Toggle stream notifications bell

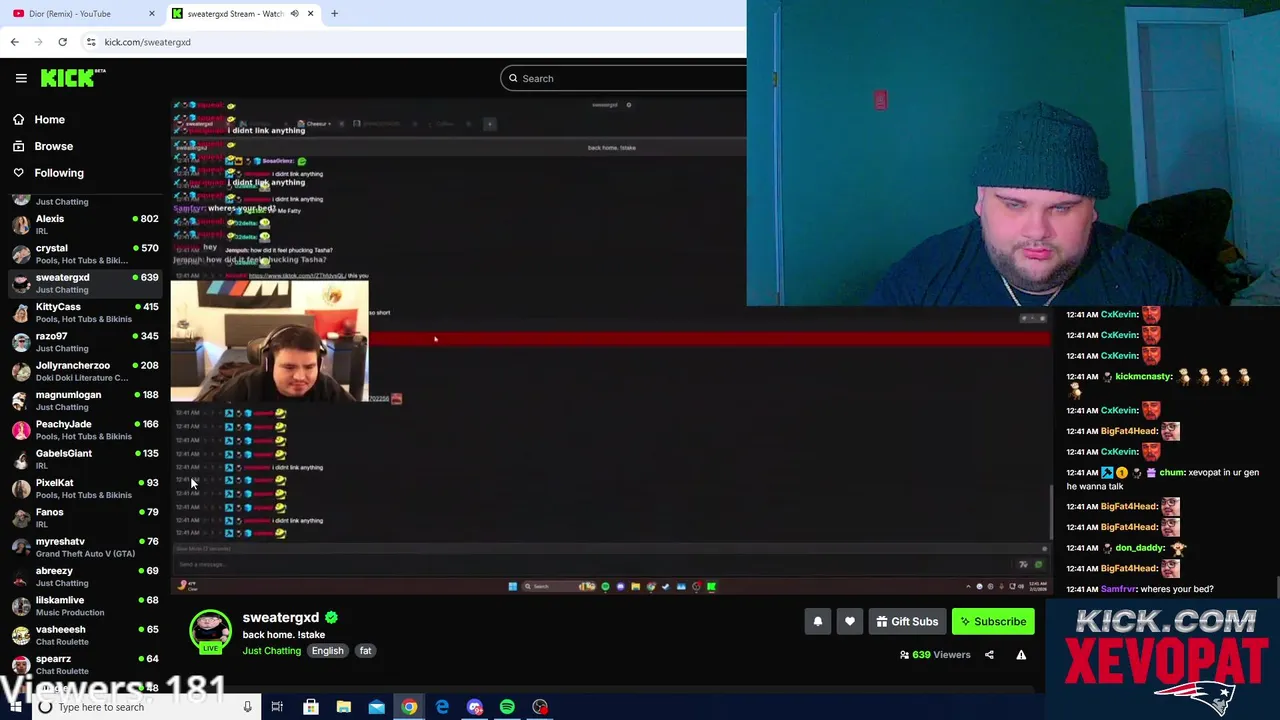817,621
